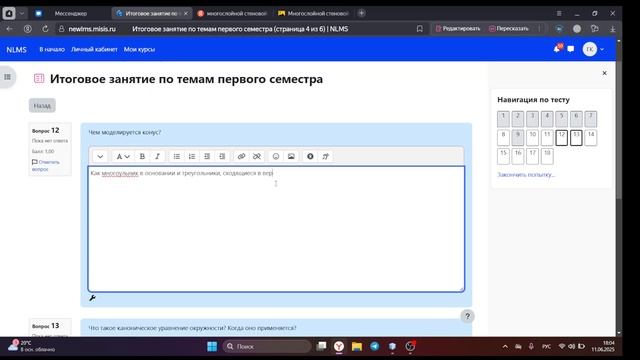Click the indent toolbar icon
This screenshot has height=360, width=640.
point(222,156)
